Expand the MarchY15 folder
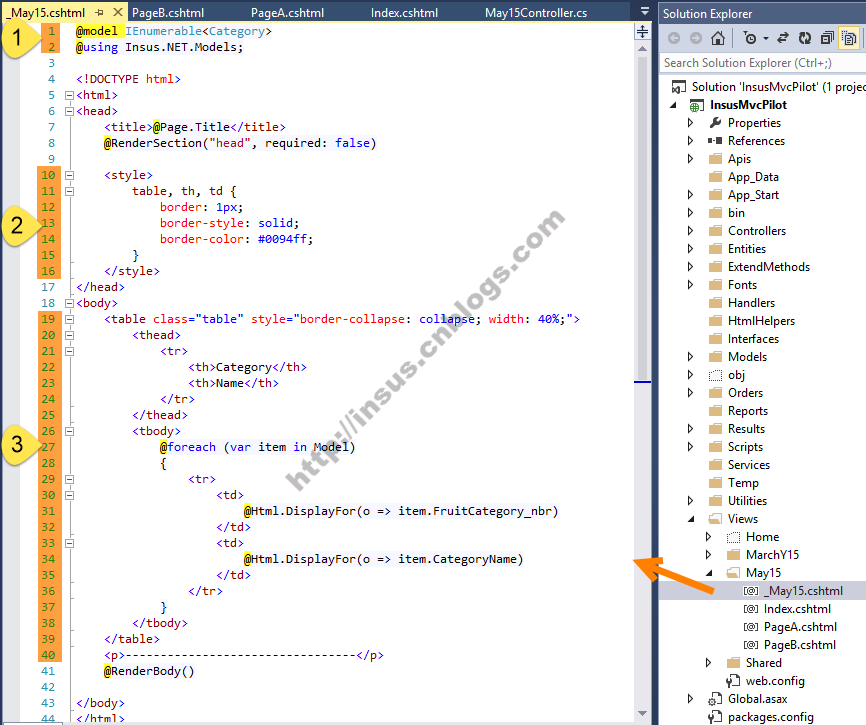Screen dimensions: 866x725 coord(709,555)
